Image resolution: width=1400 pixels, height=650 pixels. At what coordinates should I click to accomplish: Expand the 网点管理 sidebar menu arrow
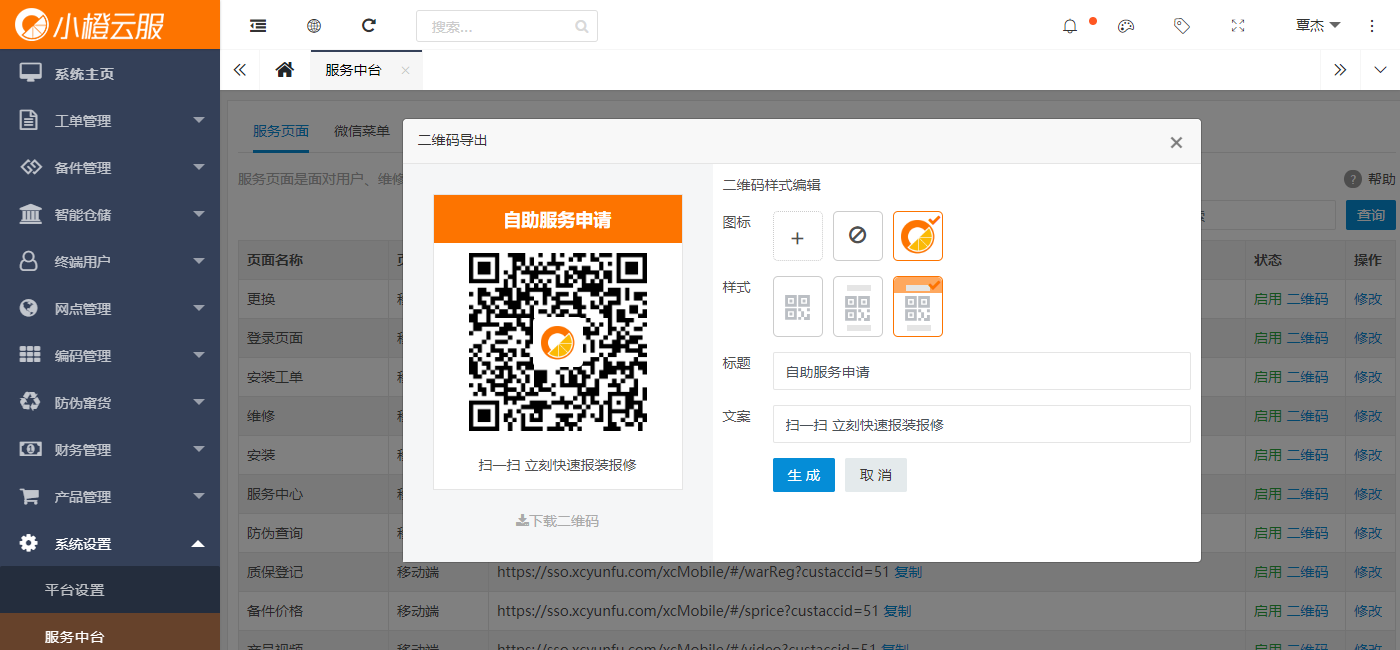tap(198, 308)
